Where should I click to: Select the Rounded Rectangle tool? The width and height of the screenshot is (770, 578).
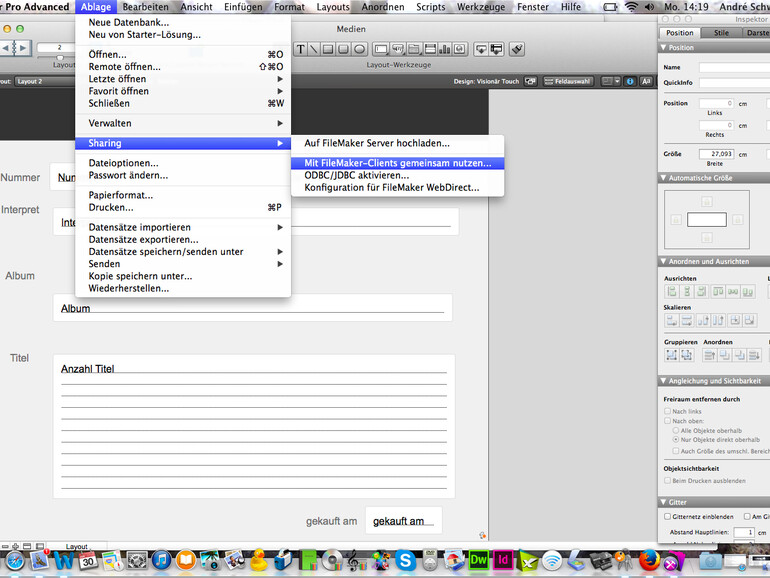tap(344, 49)
